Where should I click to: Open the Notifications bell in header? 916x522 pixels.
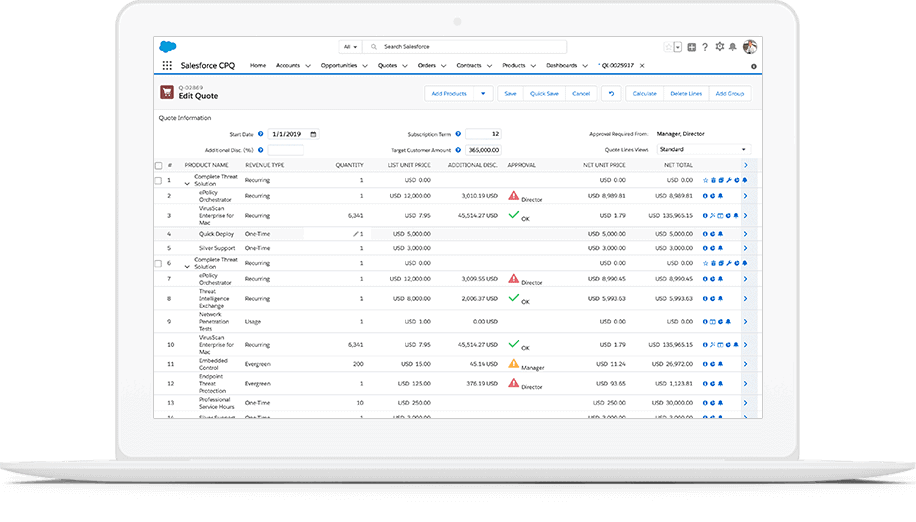point(733,47)
